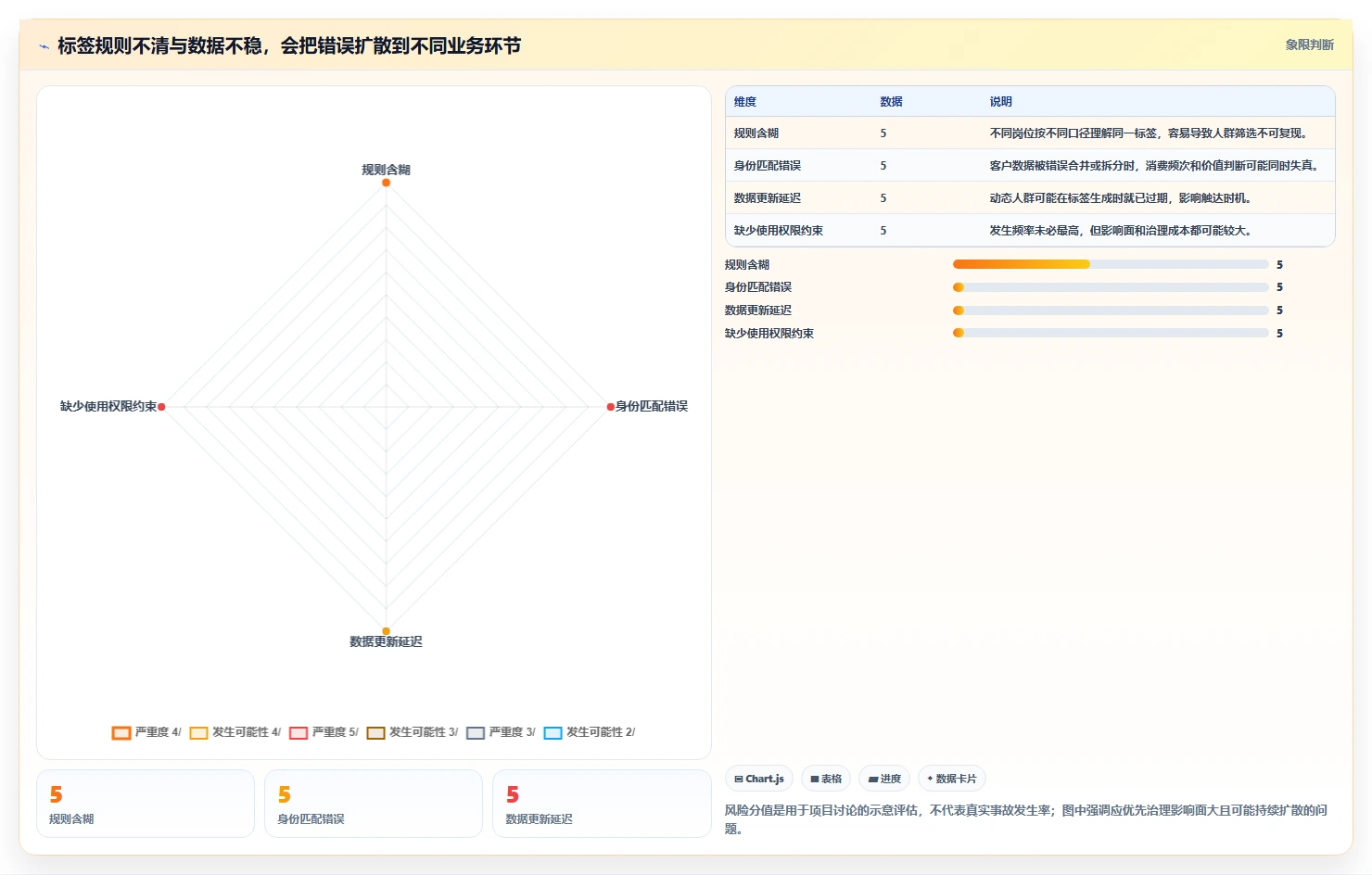Toggle the 严重度 3/ legend item

pos(501,732)
